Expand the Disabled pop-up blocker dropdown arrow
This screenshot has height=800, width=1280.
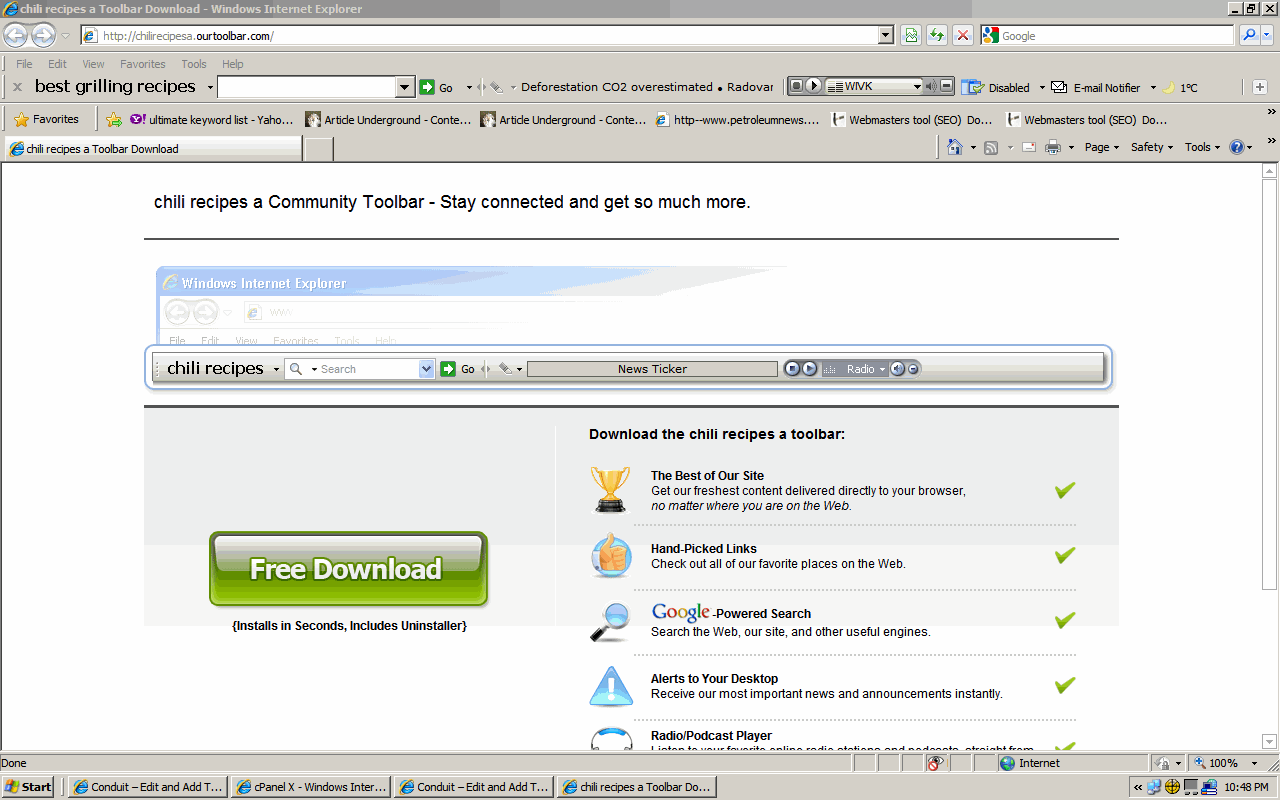1041,88
